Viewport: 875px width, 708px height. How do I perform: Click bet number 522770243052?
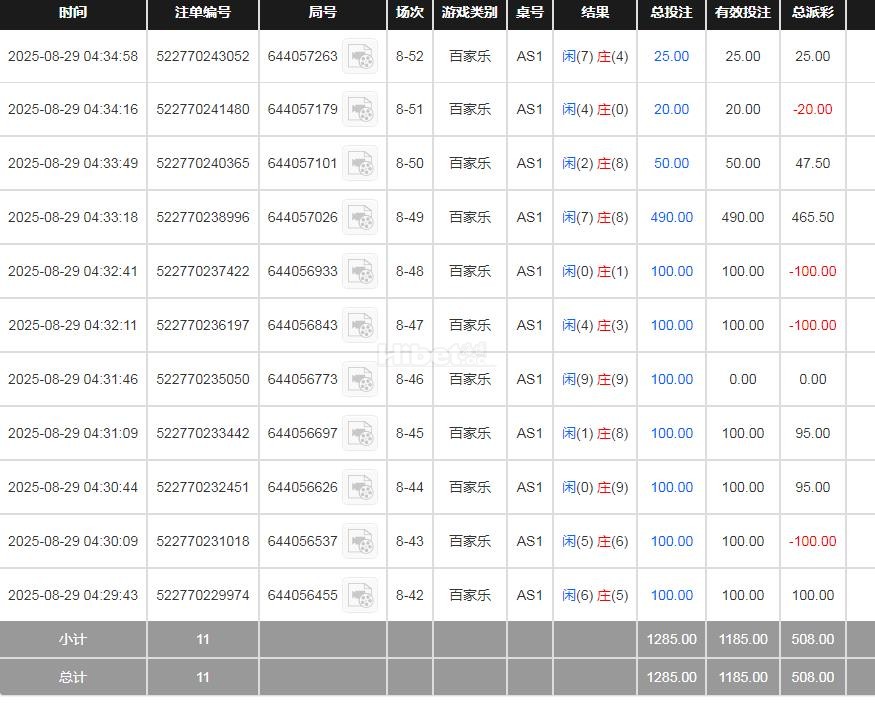(203, 57)
